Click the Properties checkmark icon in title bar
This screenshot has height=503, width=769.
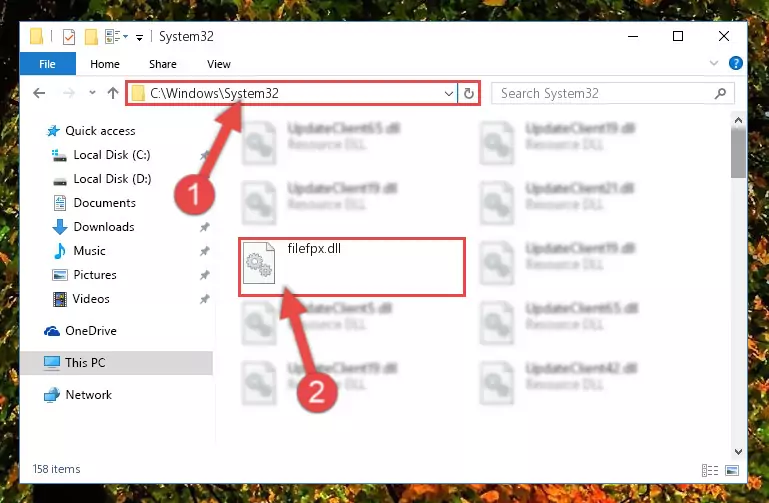(x=69, y=37)
